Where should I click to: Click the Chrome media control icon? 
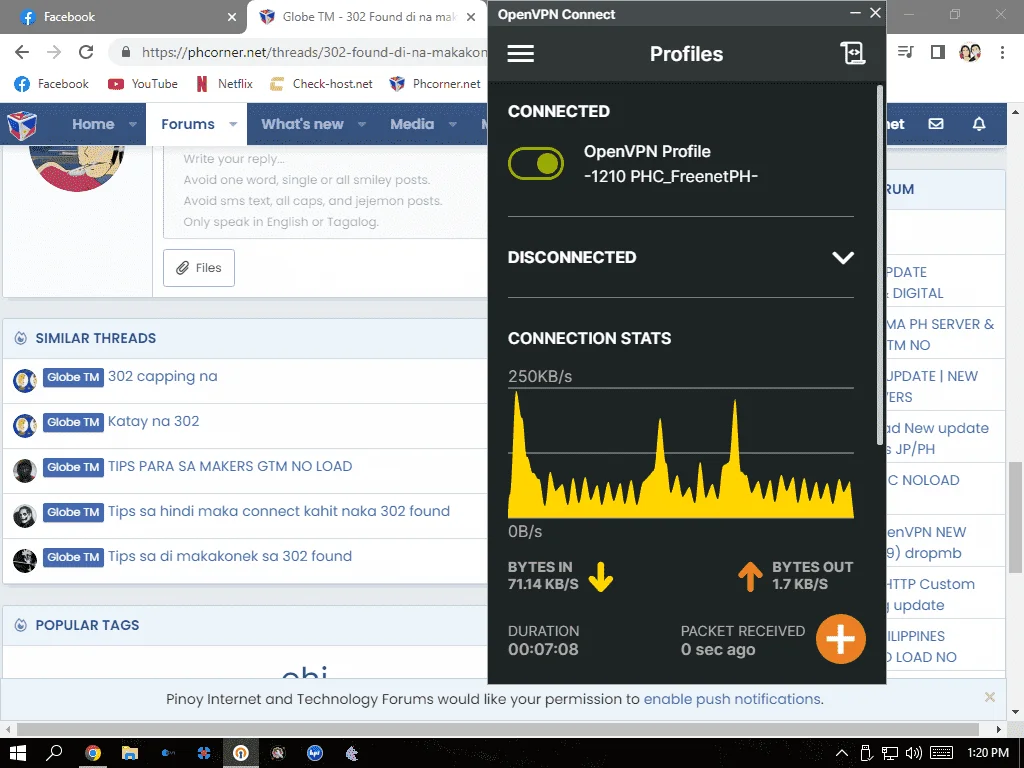click(x=906, y=52)
